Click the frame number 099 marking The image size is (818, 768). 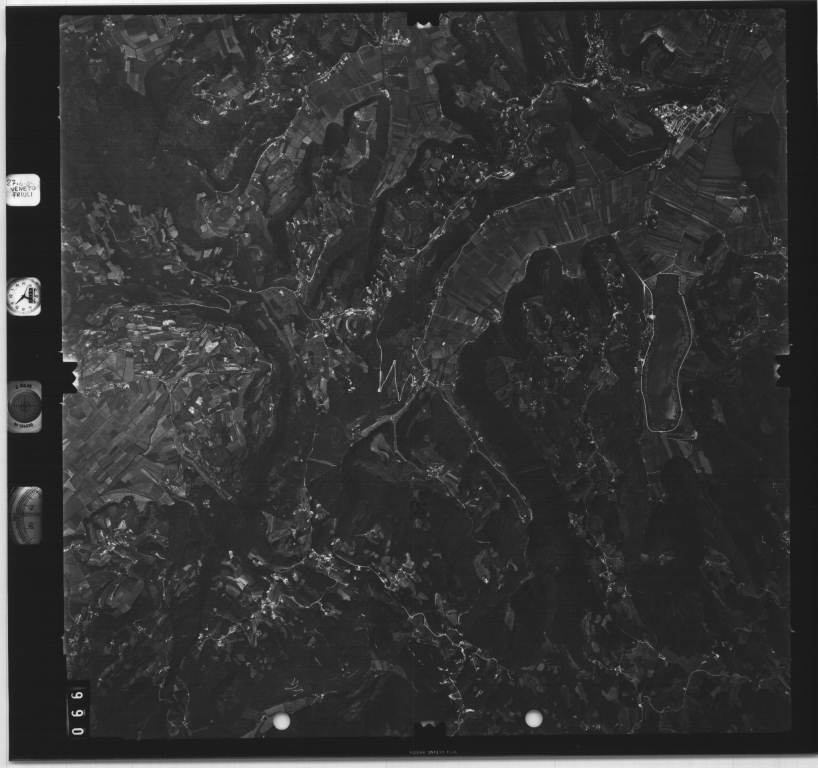click(x=76, y=710)
